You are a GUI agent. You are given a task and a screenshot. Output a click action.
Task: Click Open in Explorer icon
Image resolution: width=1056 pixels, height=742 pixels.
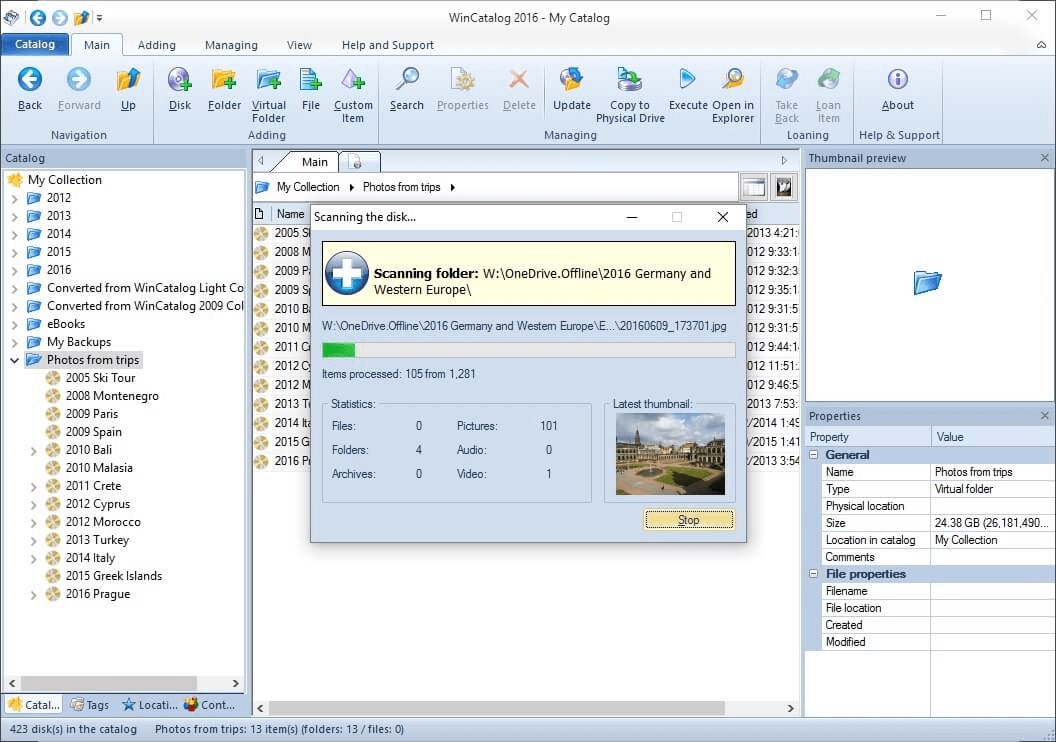point(733,79)
